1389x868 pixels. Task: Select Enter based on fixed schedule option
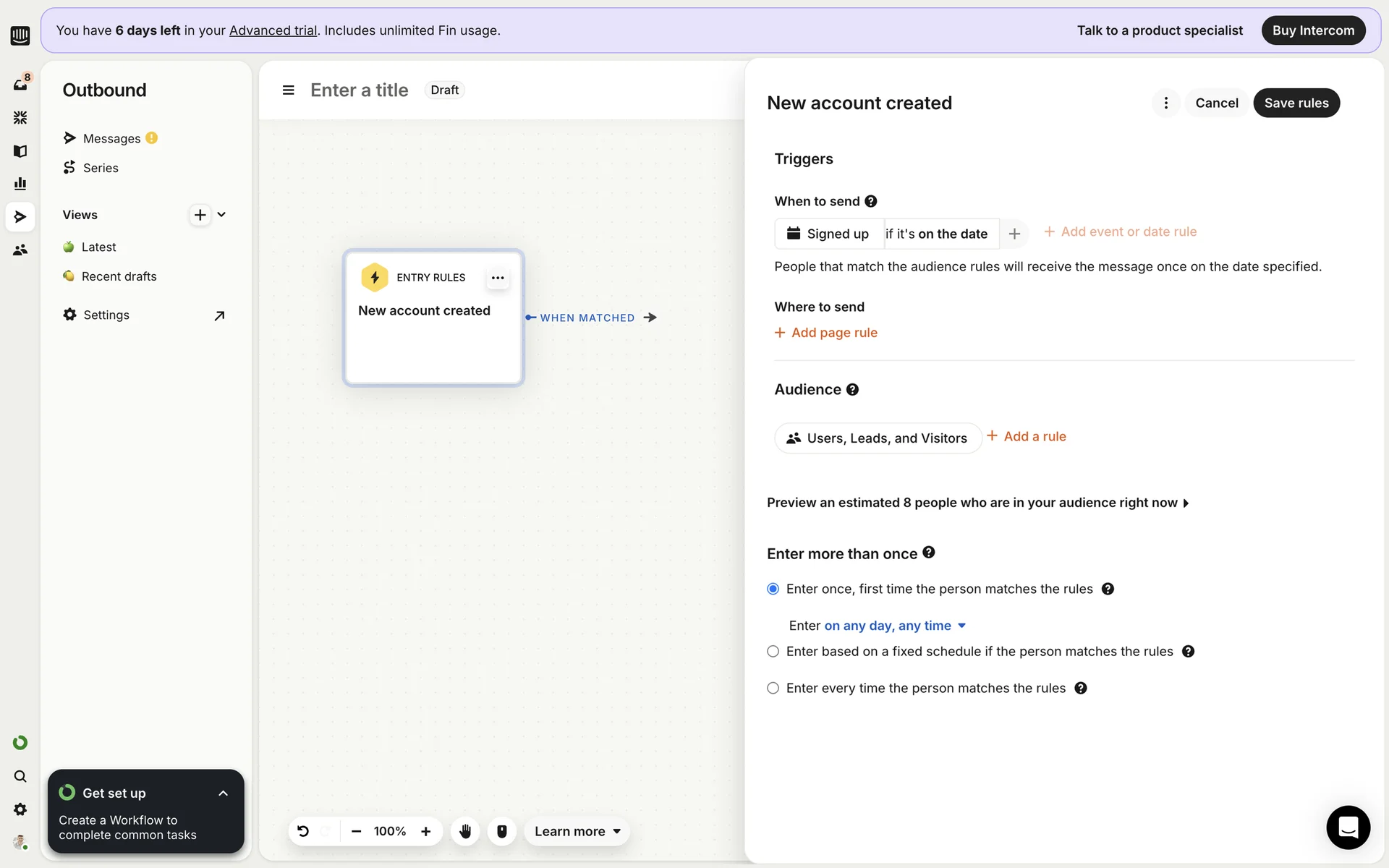coord(773,652)
